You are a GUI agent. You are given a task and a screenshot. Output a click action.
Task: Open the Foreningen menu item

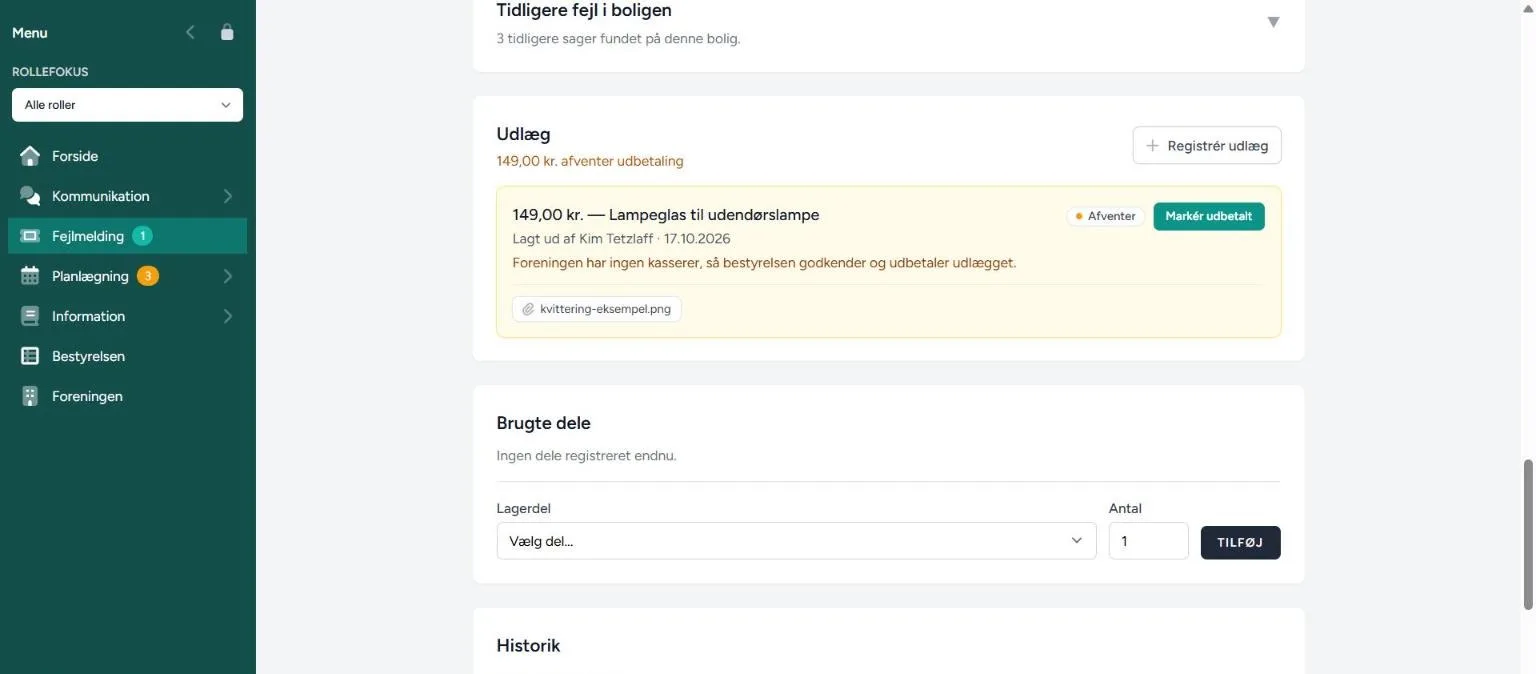(127, 396)
